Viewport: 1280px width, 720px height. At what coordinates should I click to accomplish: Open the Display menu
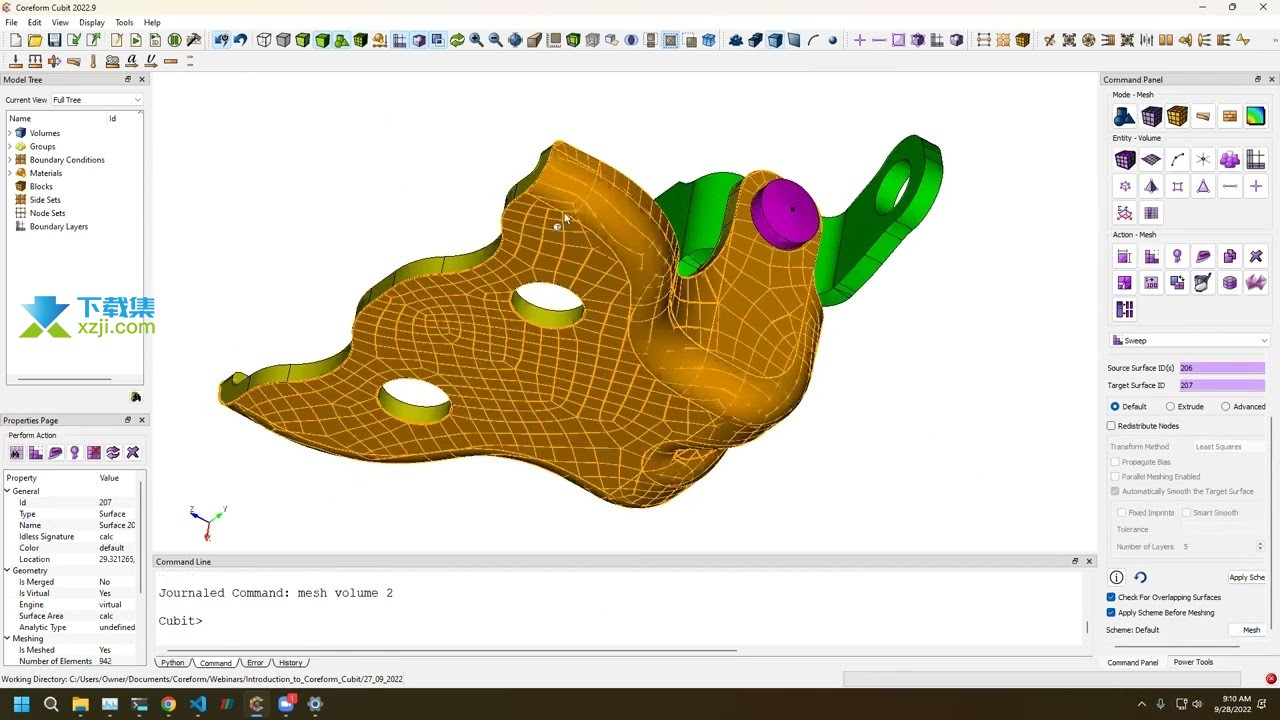91,22
